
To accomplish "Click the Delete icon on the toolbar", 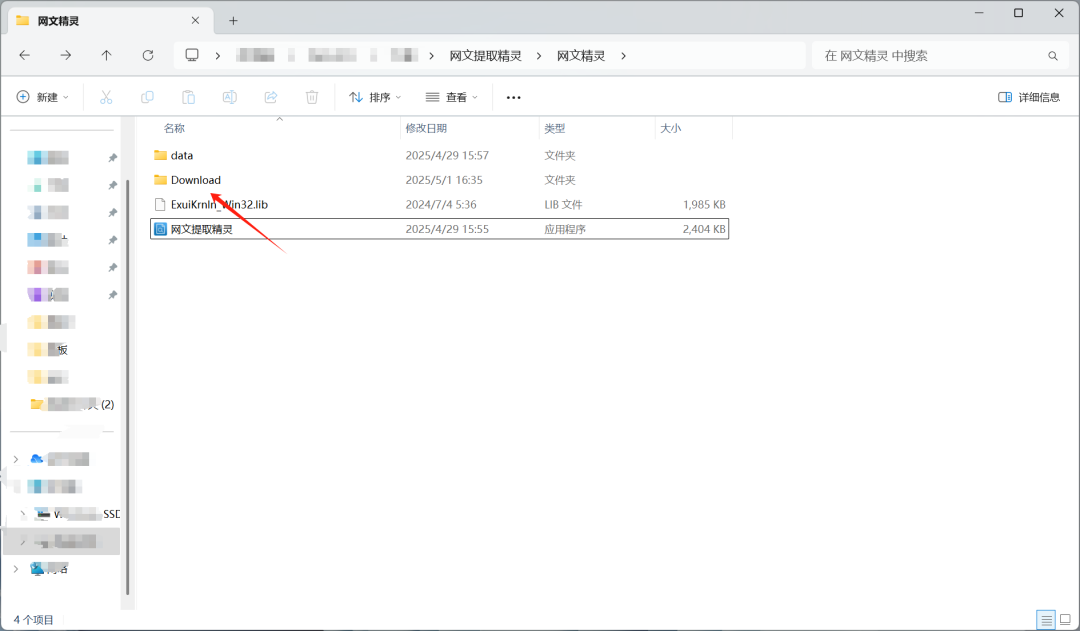I will (x=311, y=96).
